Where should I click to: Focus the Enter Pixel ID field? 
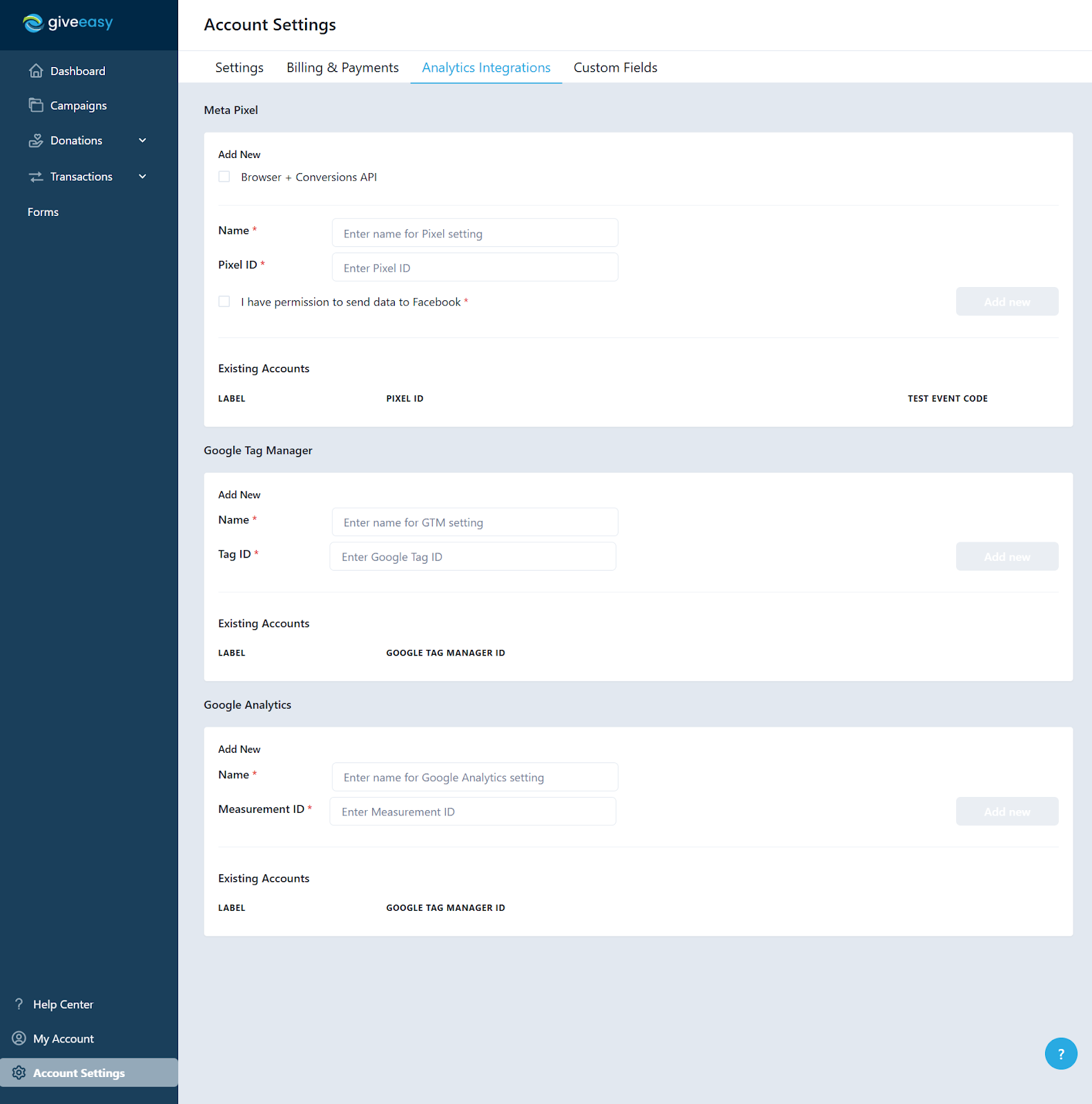[x=475, y=268]
